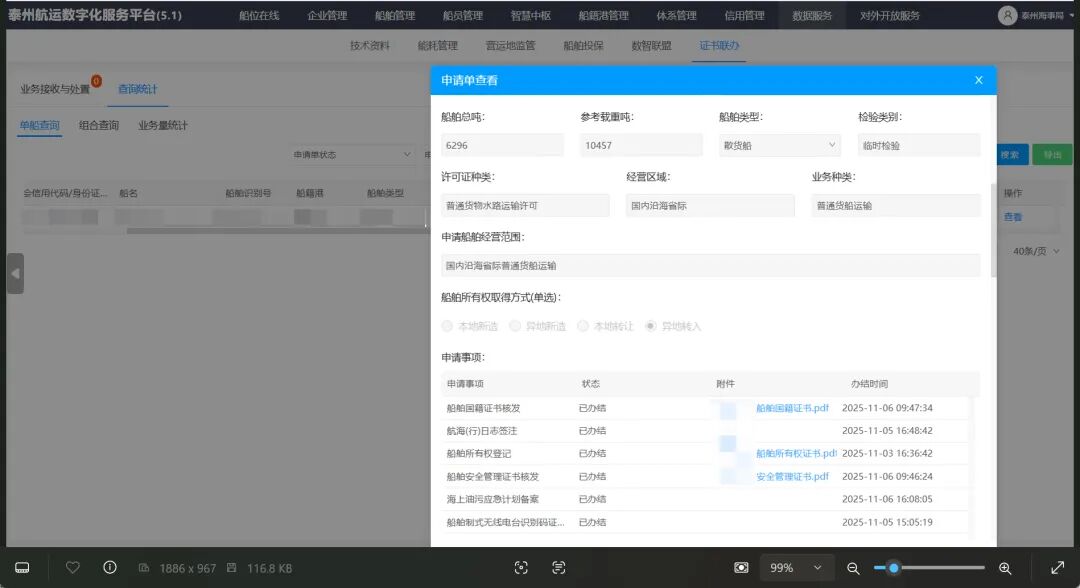This screenshot has width=1080, height=588.
Task: Open the 船舶管理 top menu
Action: pos(395,15)
